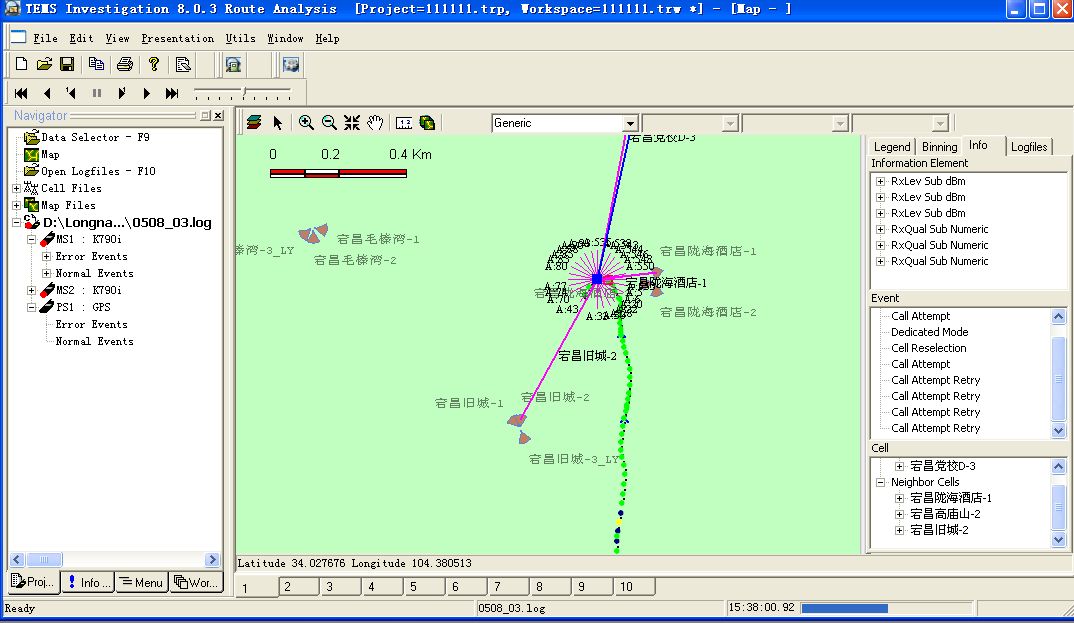This screenshot has width=1074, height=623.
Task: Select the map Pan hand tool
Action: point(375,123)
